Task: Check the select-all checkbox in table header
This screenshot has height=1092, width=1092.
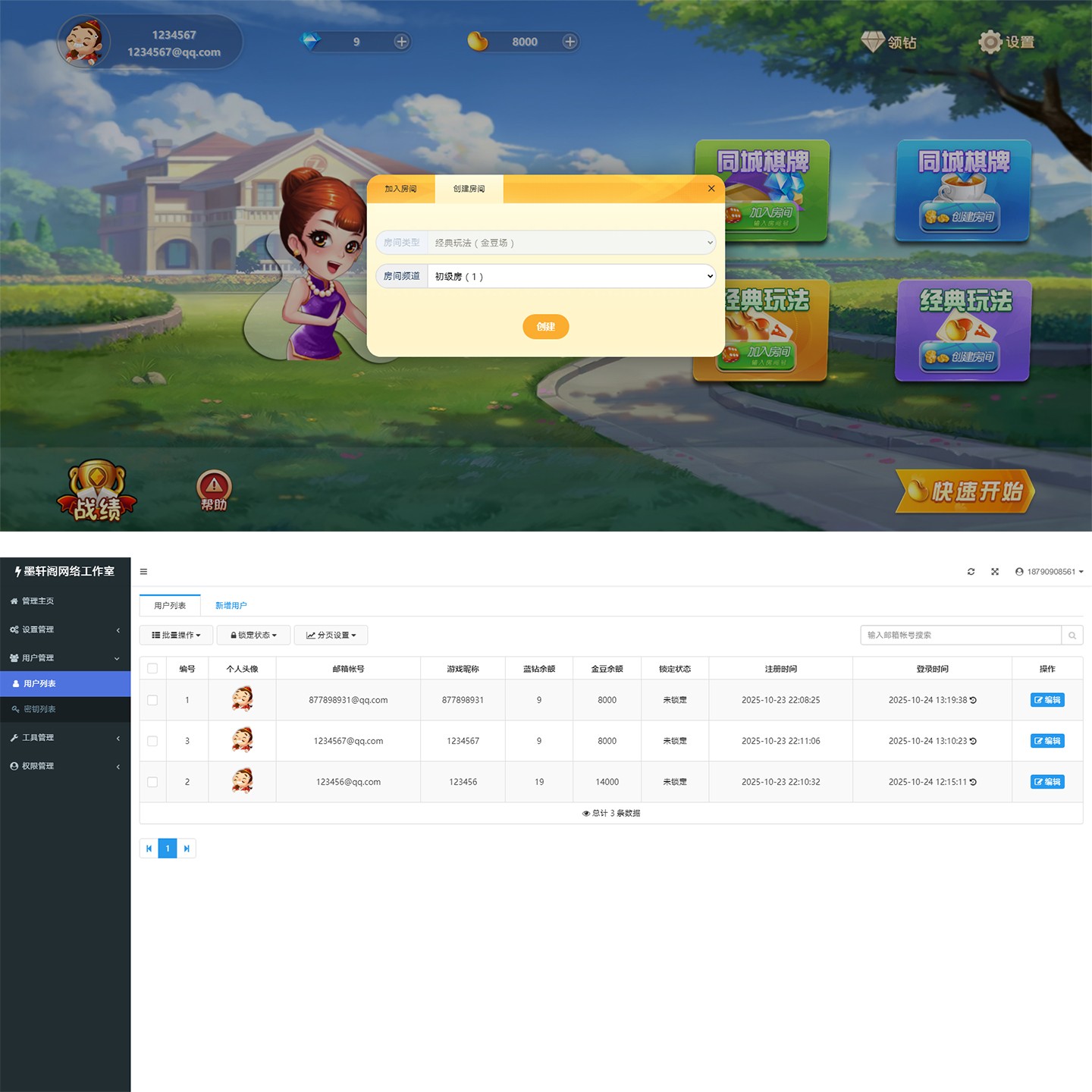Action: pos(152,669)
